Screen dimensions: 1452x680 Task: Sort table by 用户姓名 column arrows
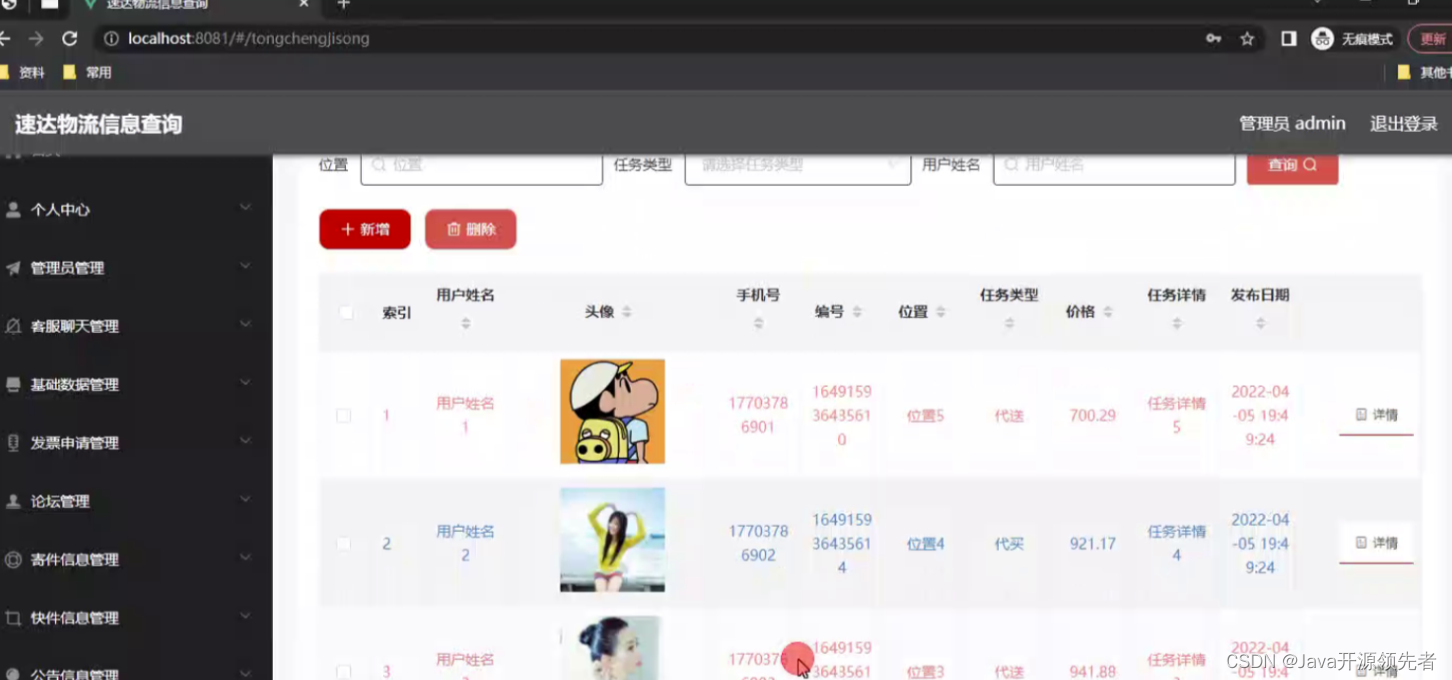pyautogui.click(x=465, y=324)
